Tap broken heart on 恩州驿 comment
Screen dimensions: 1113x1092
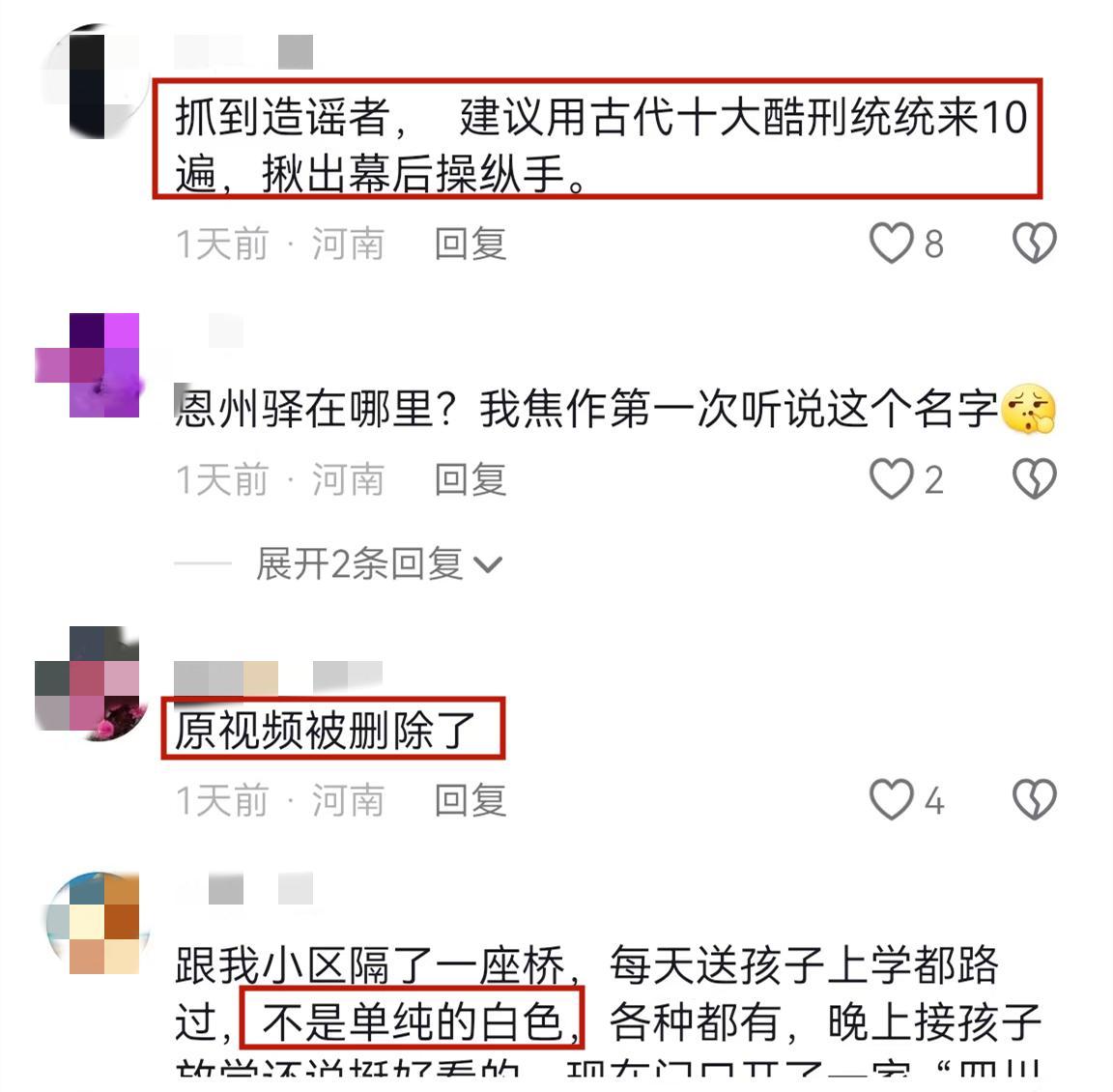click(x=1034, y=478)
